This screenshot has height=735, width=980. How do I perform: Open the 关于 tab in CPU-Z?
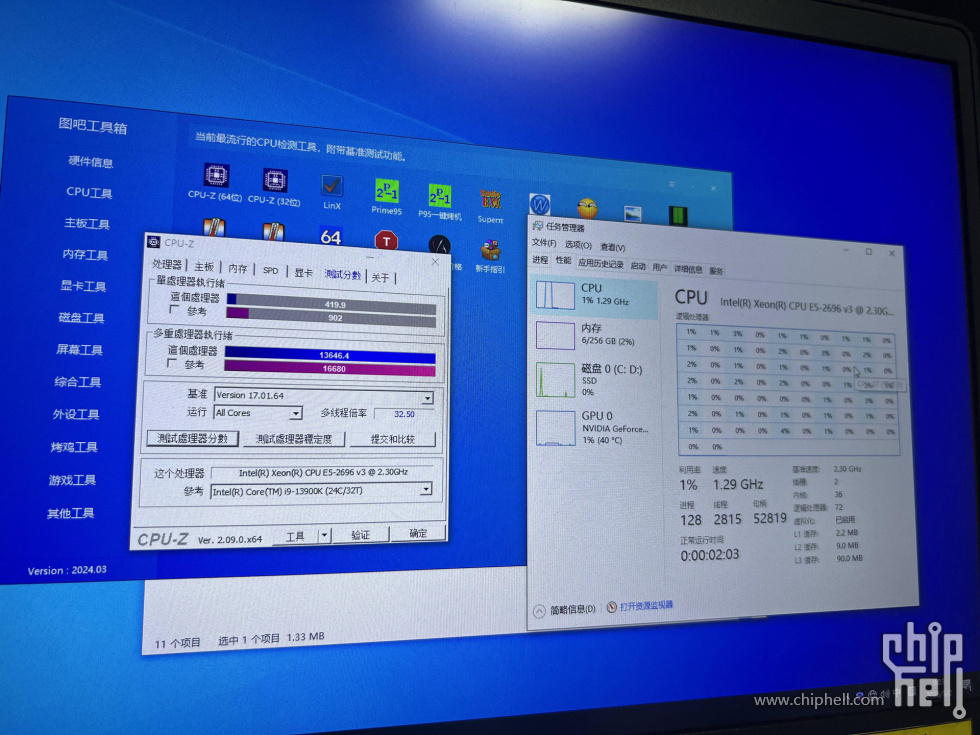(380, 278)
